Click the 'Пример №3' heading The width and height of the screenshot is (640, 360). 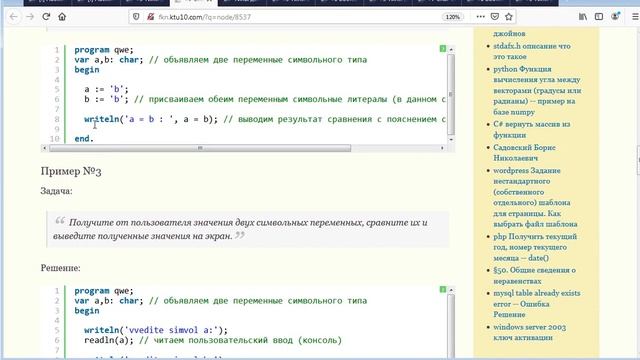[x=71, y=171]
